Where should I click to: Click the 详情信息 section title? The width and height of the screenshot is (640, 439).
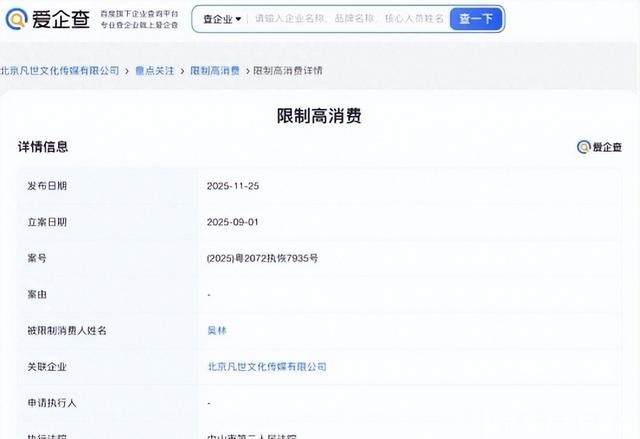(43, 147)
